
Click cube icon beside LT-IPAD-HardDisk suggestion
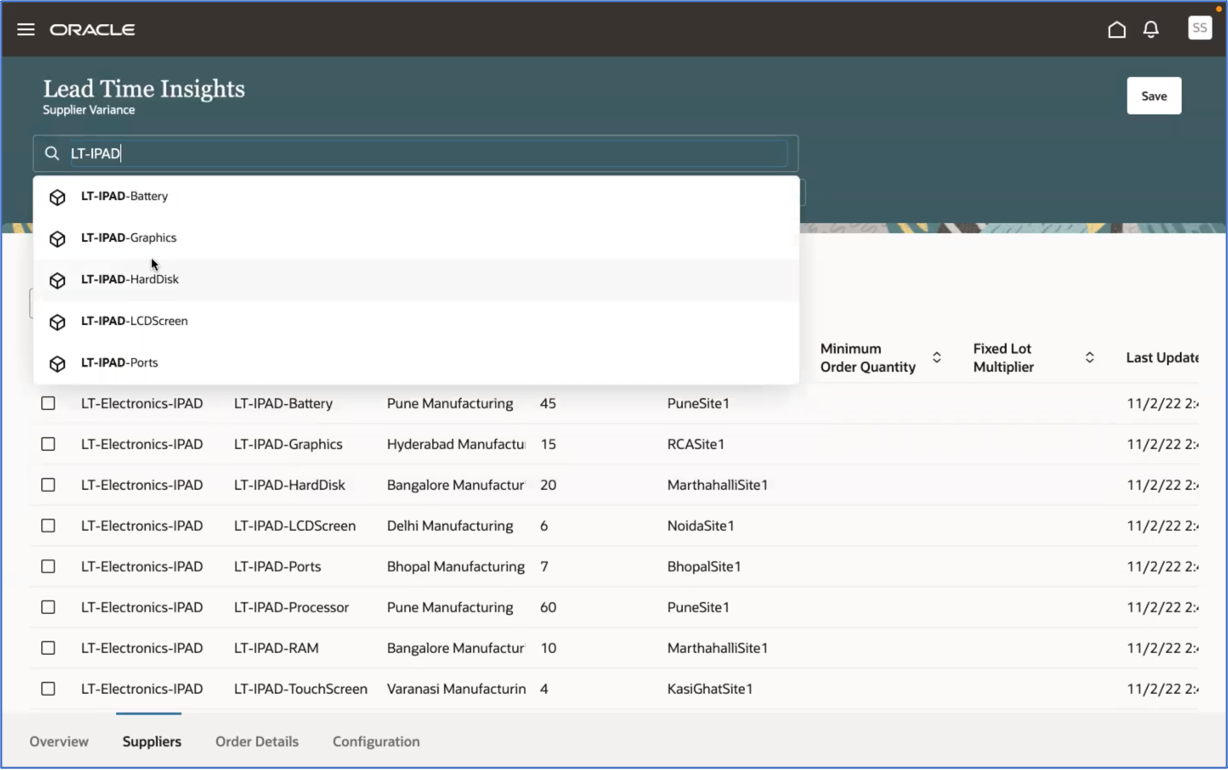click(58, 280)
